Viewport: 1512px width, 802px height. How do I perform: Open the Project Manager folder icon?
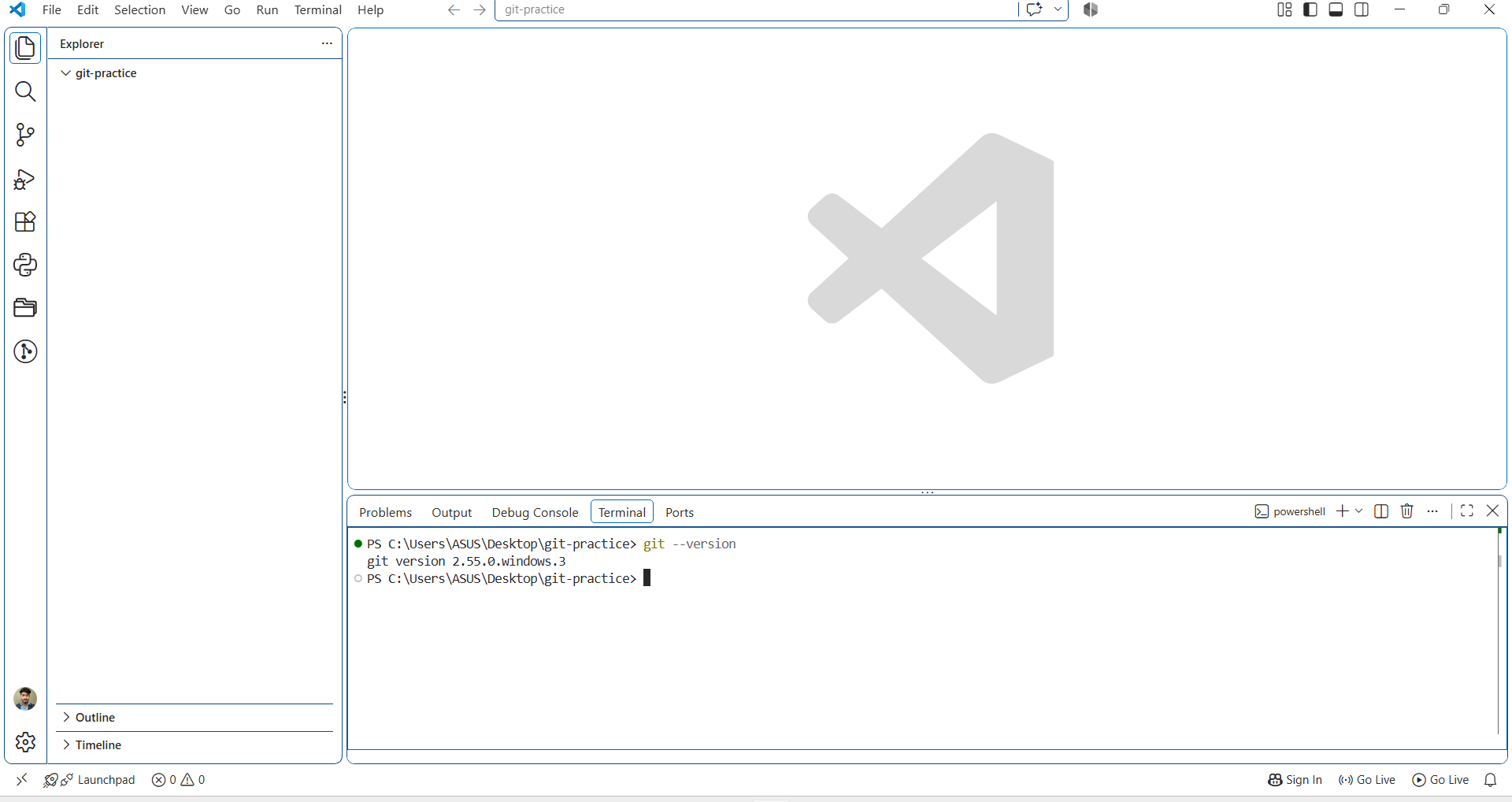[x=25, y=308]
